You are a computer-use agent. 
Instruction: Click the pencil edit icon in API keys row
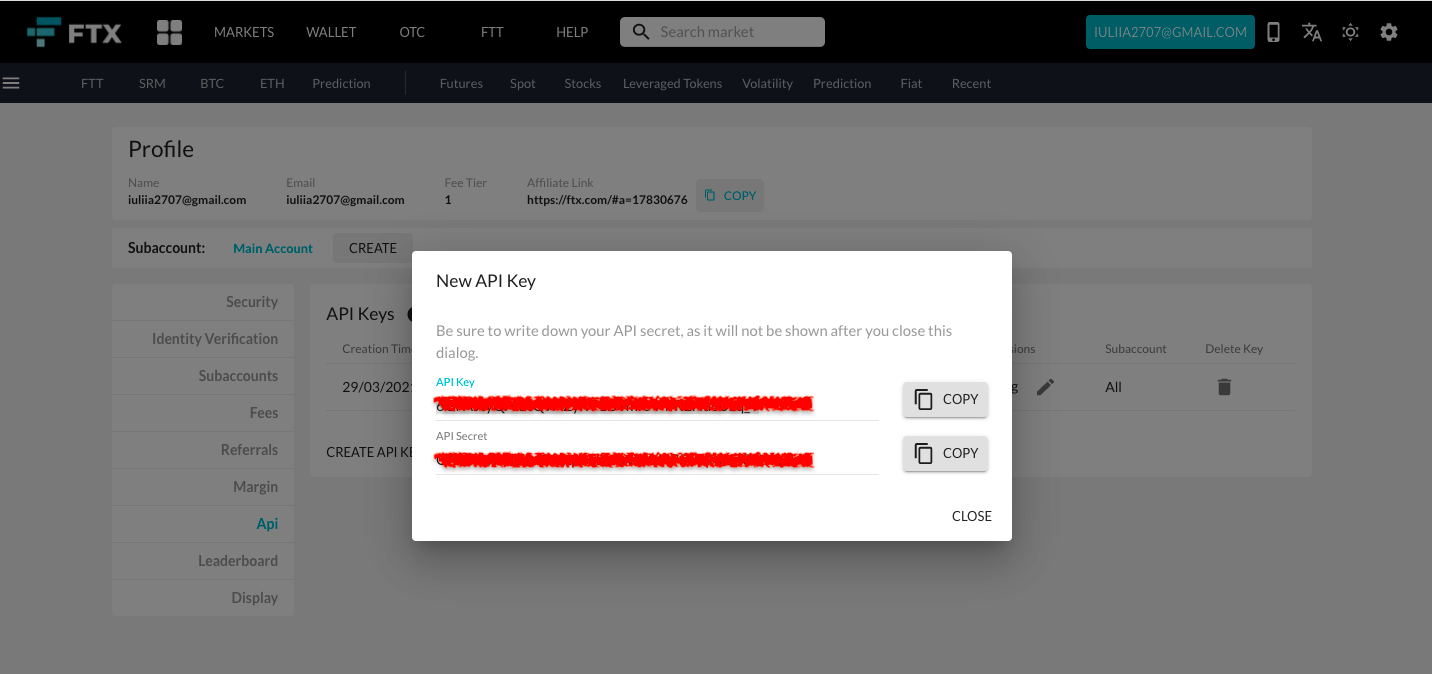tap(1045, 386)
